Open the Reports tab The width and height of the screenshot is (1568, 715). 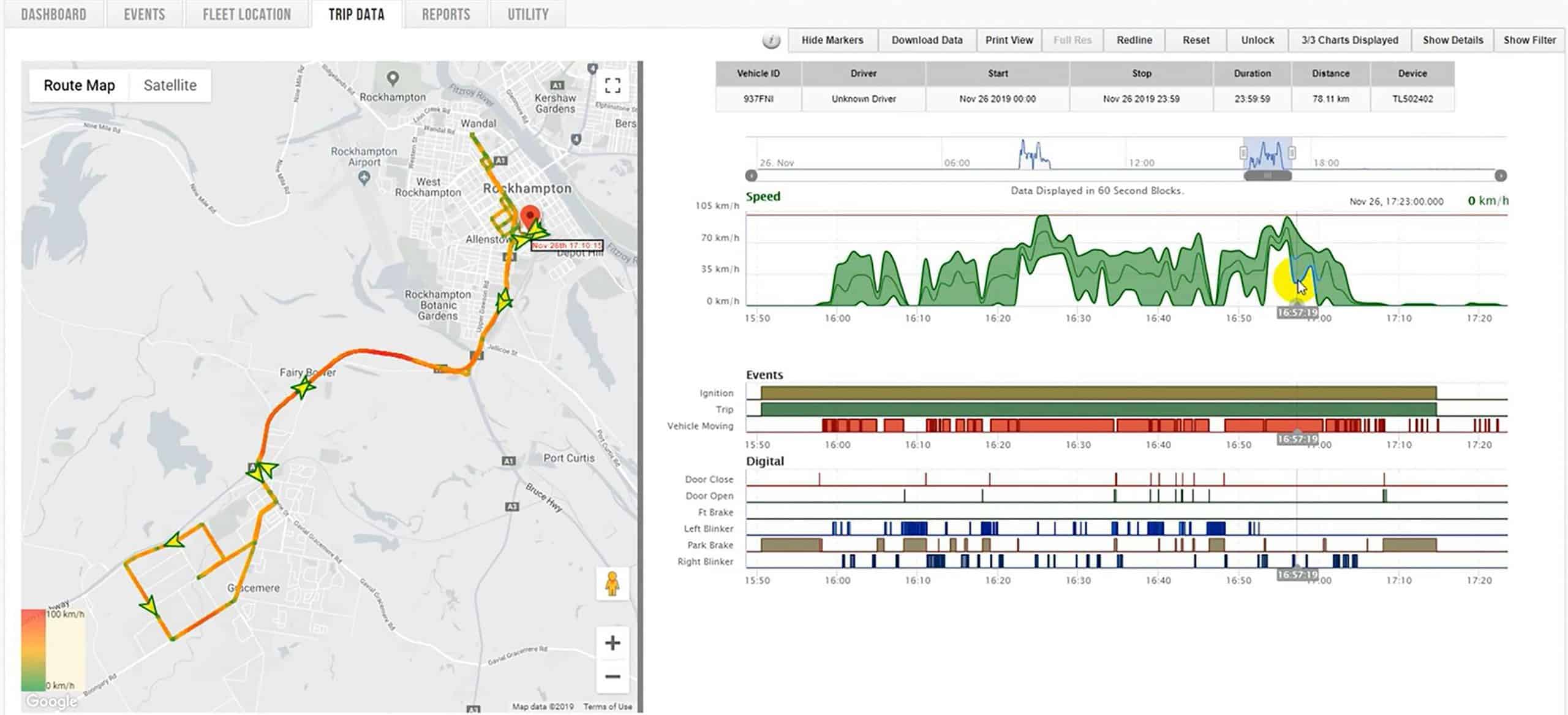tap(446, 14)
